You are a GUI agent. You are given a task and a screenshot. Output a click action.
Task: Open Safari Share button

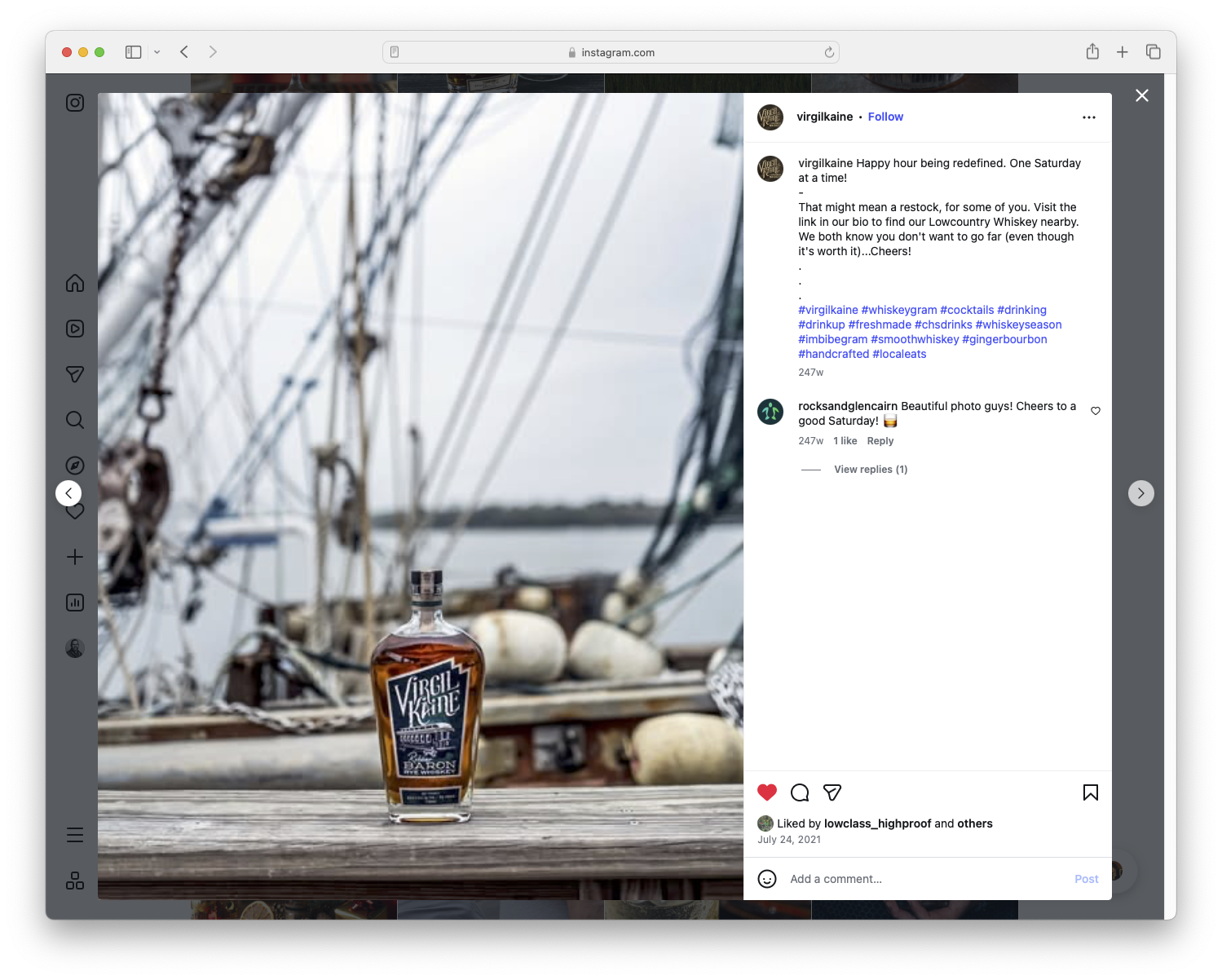[x=1092, y=51]
